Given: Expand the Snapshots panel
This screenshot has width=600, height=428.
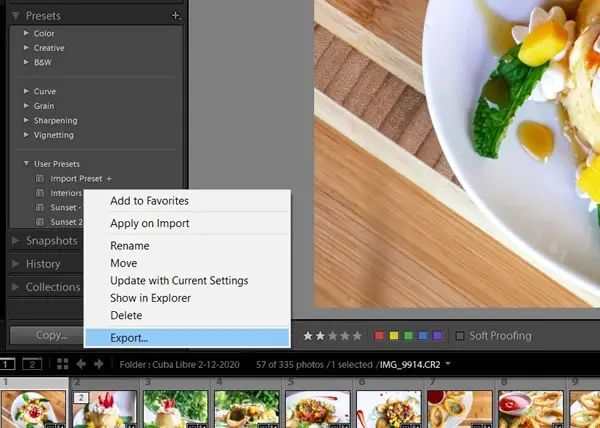Looking at the screenshot, I should pos(16,241).
